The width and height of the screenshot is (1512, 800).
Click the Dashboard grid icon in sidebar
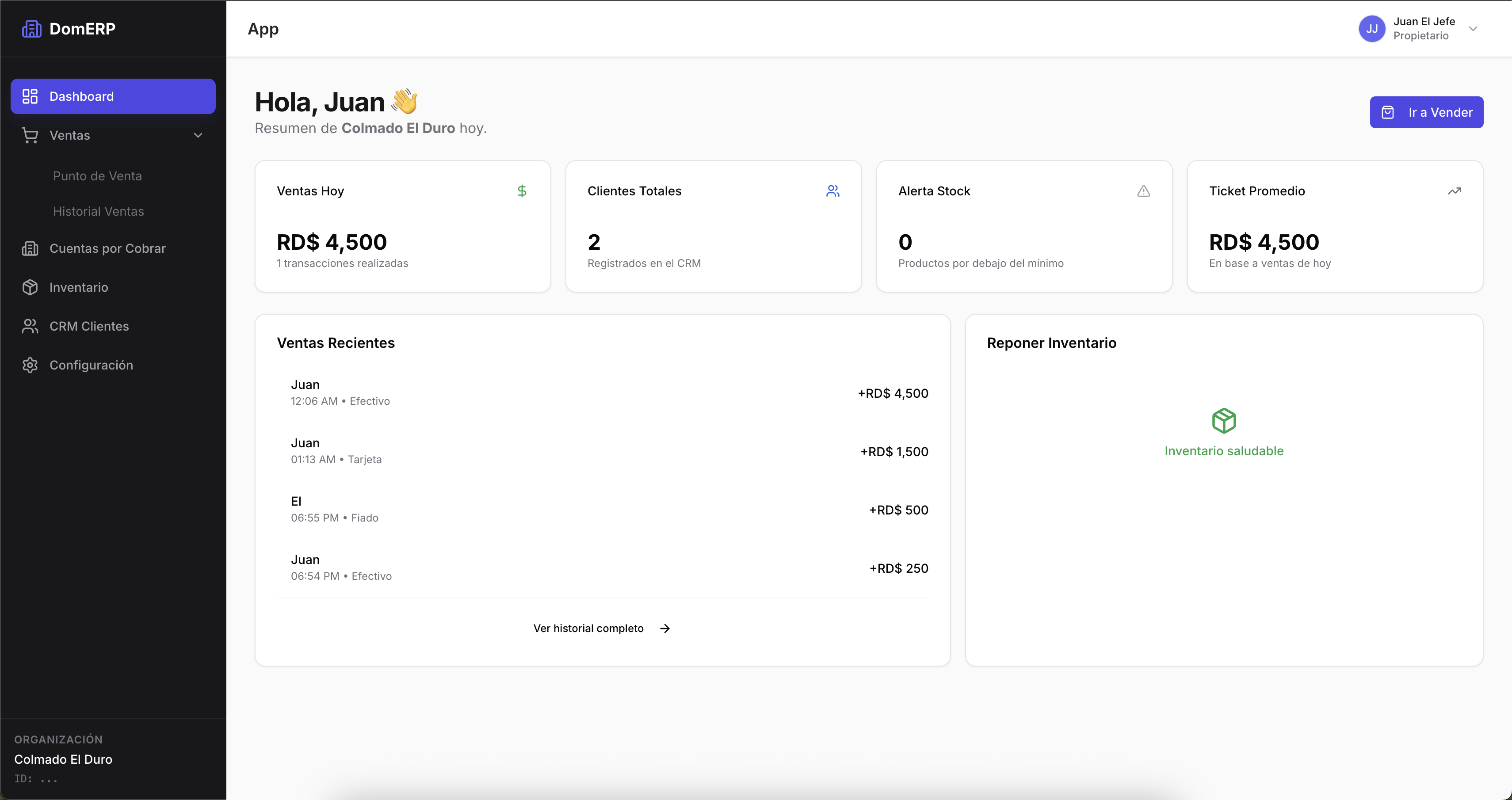point(30,96)
